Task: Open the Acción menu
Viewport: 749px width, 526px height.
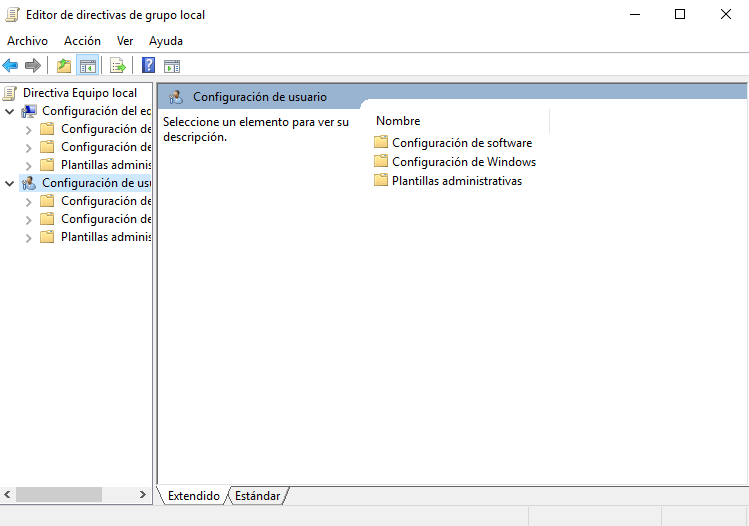Action: click(x=82, y=41)
